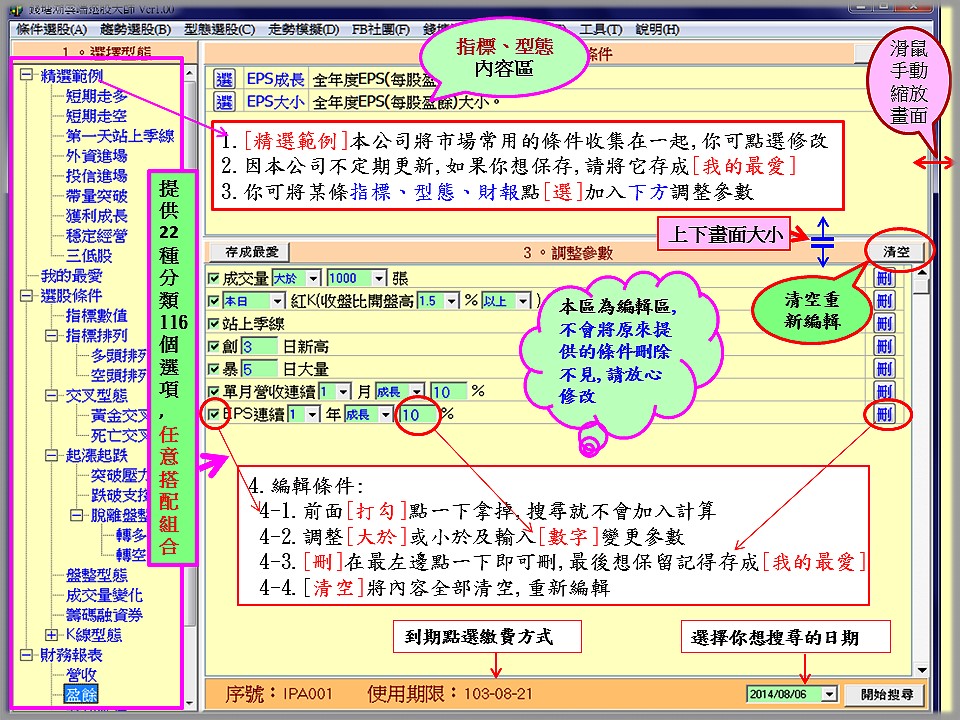Open the search date dropdown 2014/08/06

tap(829, 694)
